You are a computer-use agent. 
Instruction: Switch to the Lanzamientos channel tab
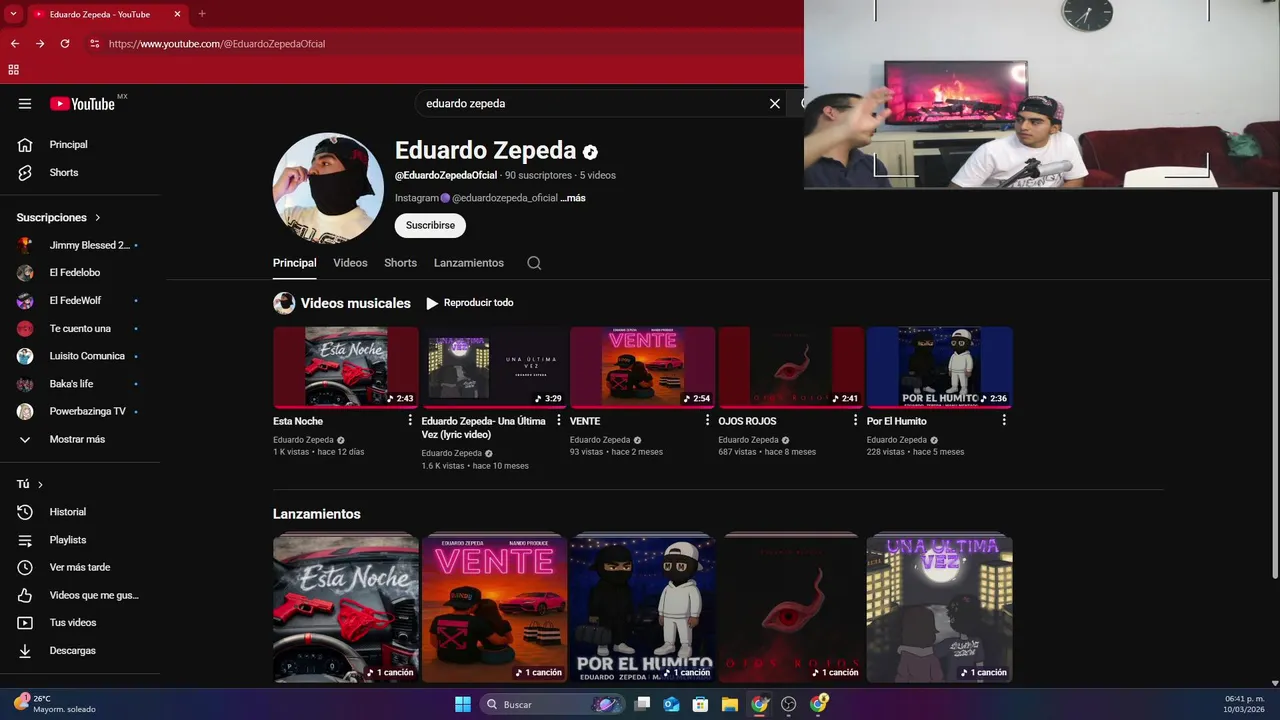tap(469, 263)
